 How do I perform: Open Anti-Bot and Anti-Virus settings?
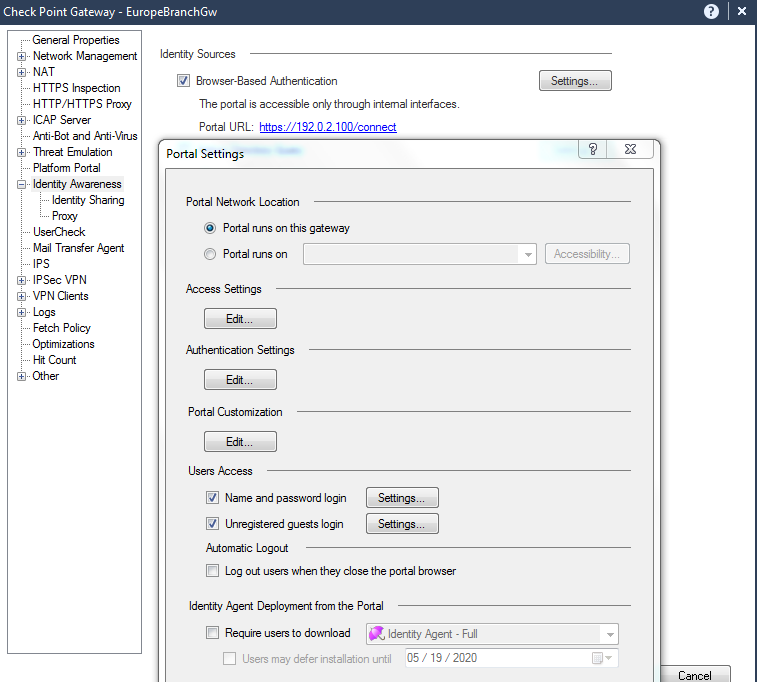pyautogui.click(x=85, y=136)
